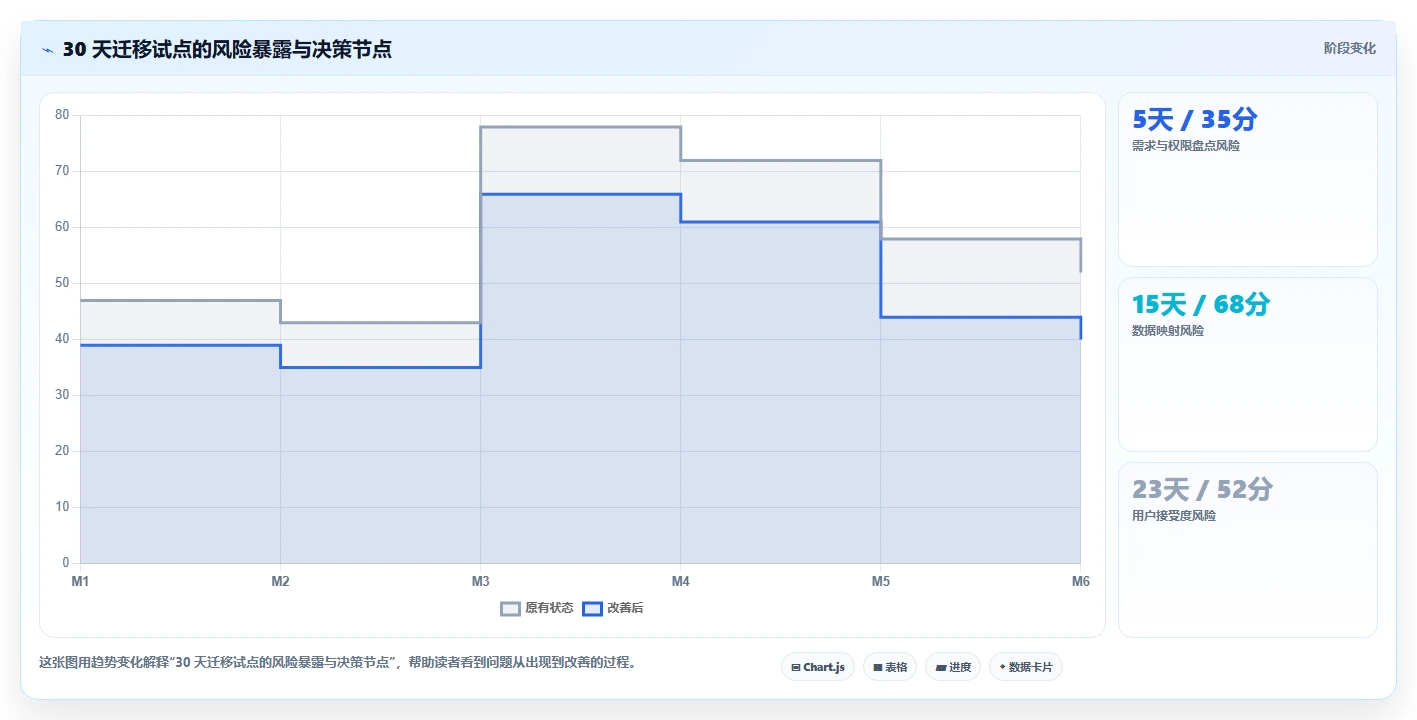Viewport: 1417px width, 720px height.
Task: Click the 80 y-axis tick label
Action: (x=62, y=115)
